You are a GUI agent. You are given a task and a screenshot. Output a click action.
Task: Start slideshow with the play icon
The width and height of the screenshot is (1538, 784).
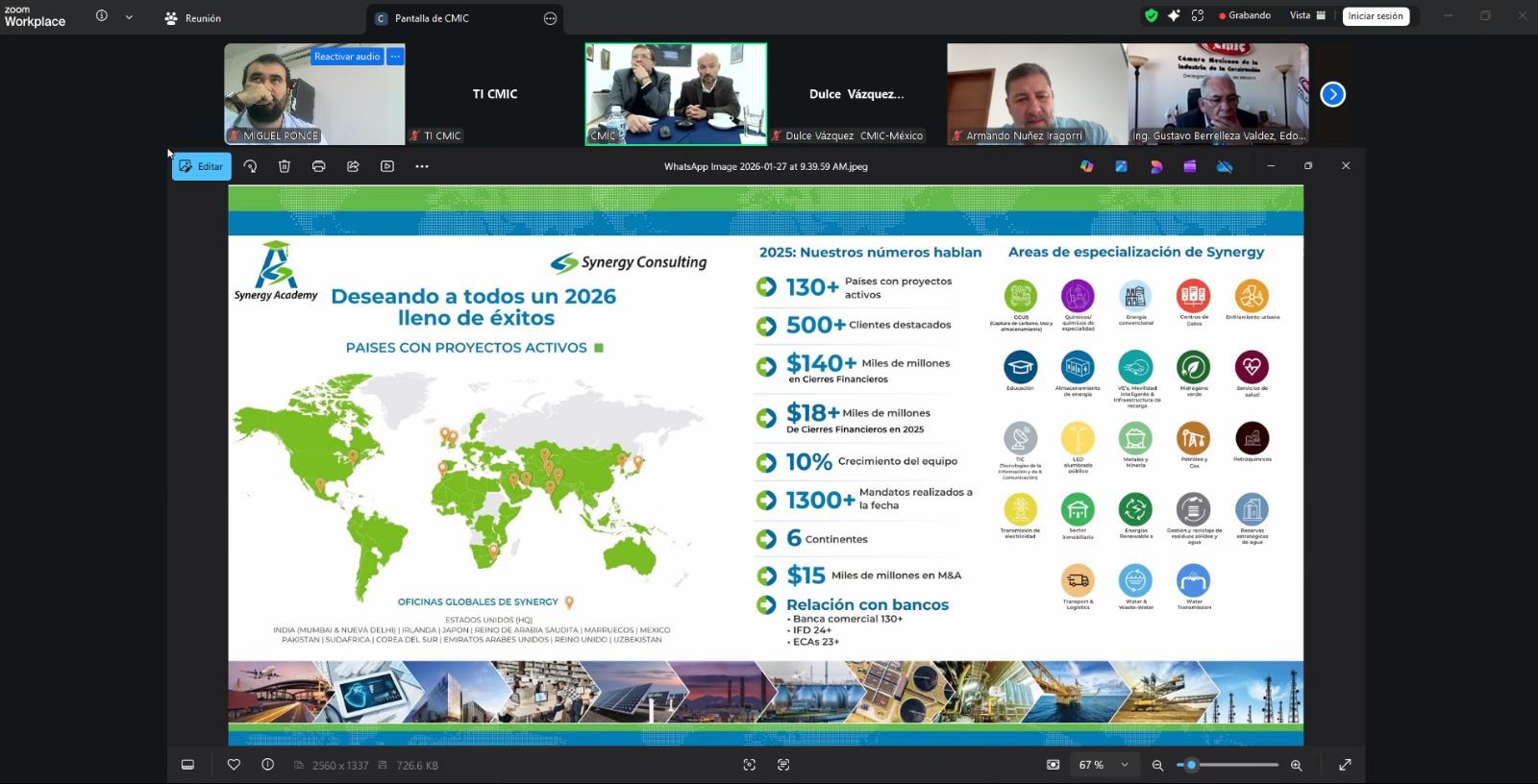387,166
